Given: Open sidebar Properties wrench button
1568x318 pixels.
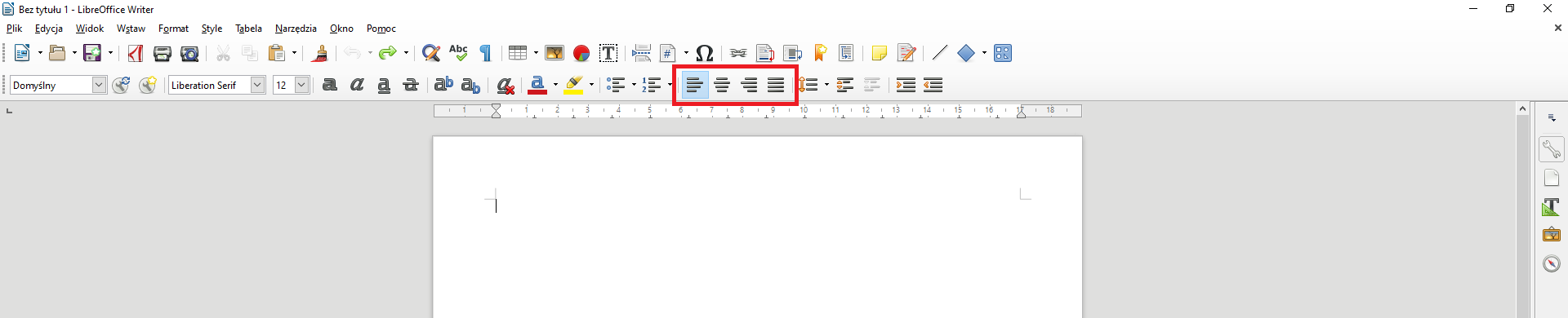Looking at the screenshot, I should click(x=1551, y=149).
